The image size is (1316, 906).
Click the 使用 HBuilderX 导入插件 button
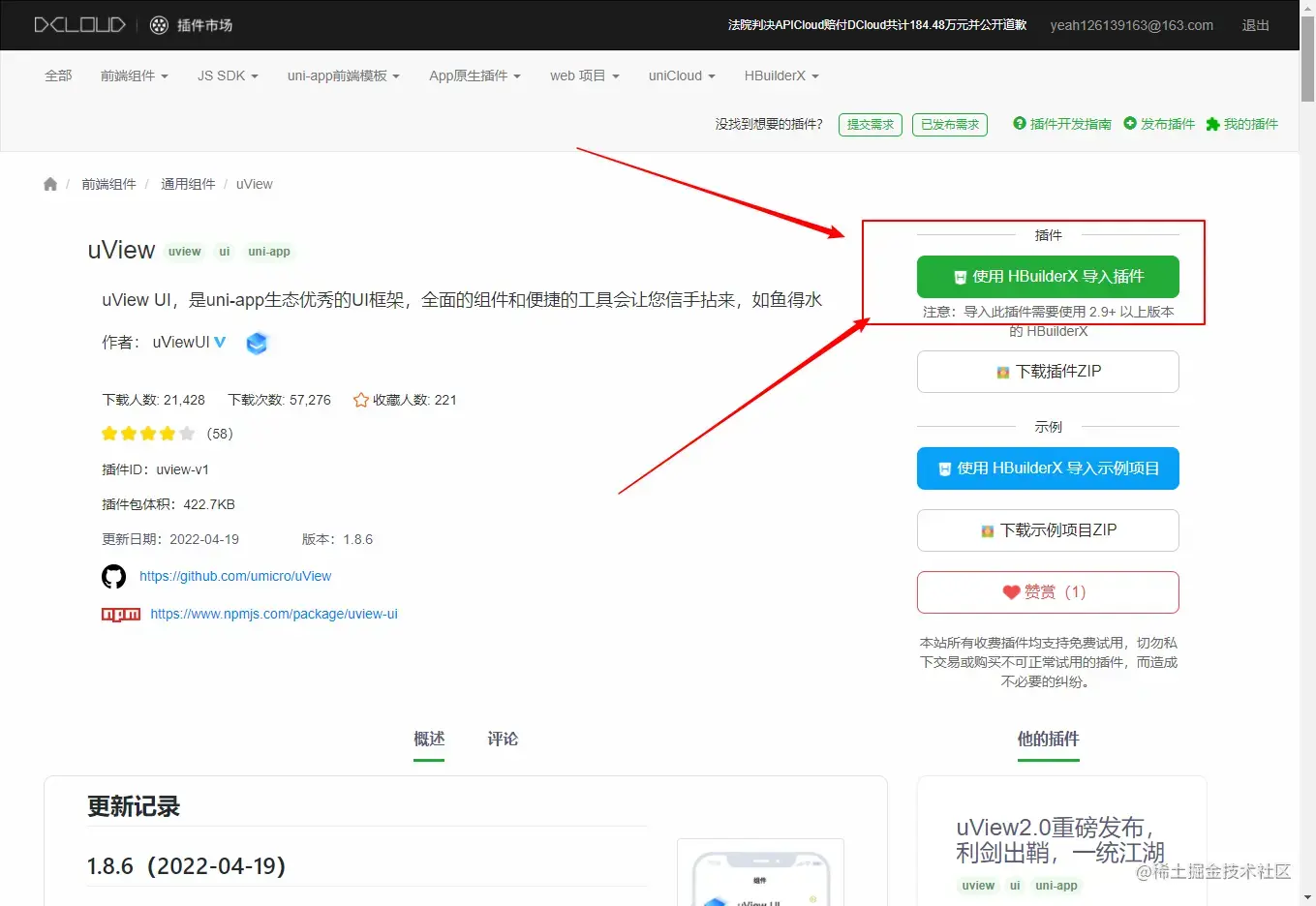click(x=1047, y=277)
